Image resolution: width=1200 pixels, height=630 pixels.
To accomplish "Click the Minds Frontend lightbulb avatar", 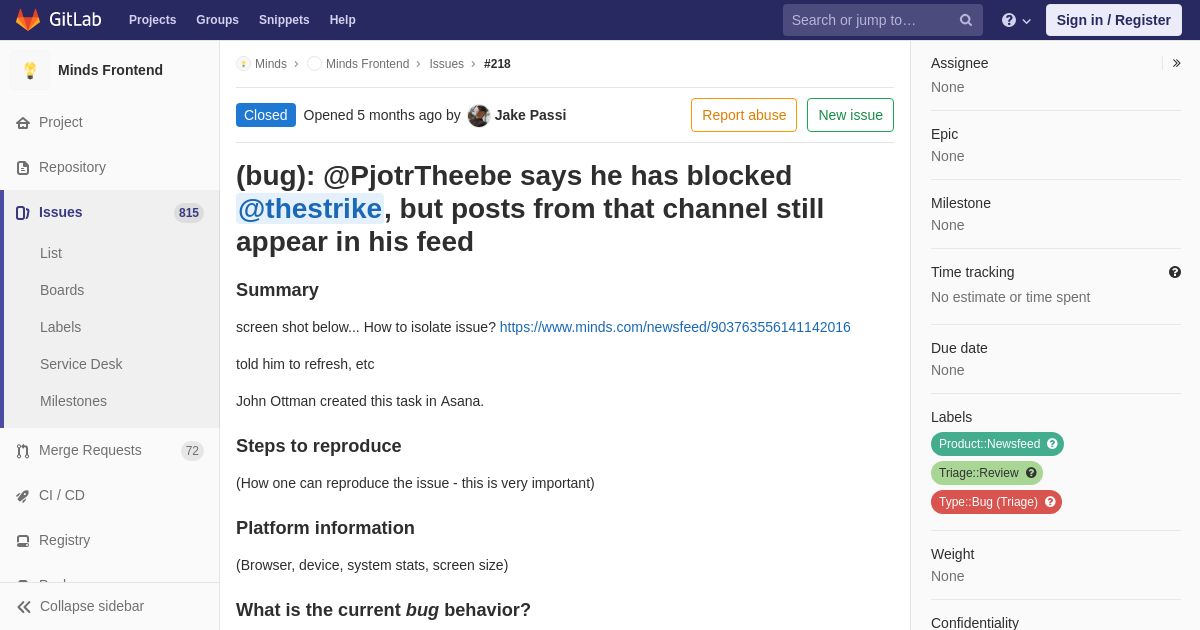I will [x=30, y=70].
